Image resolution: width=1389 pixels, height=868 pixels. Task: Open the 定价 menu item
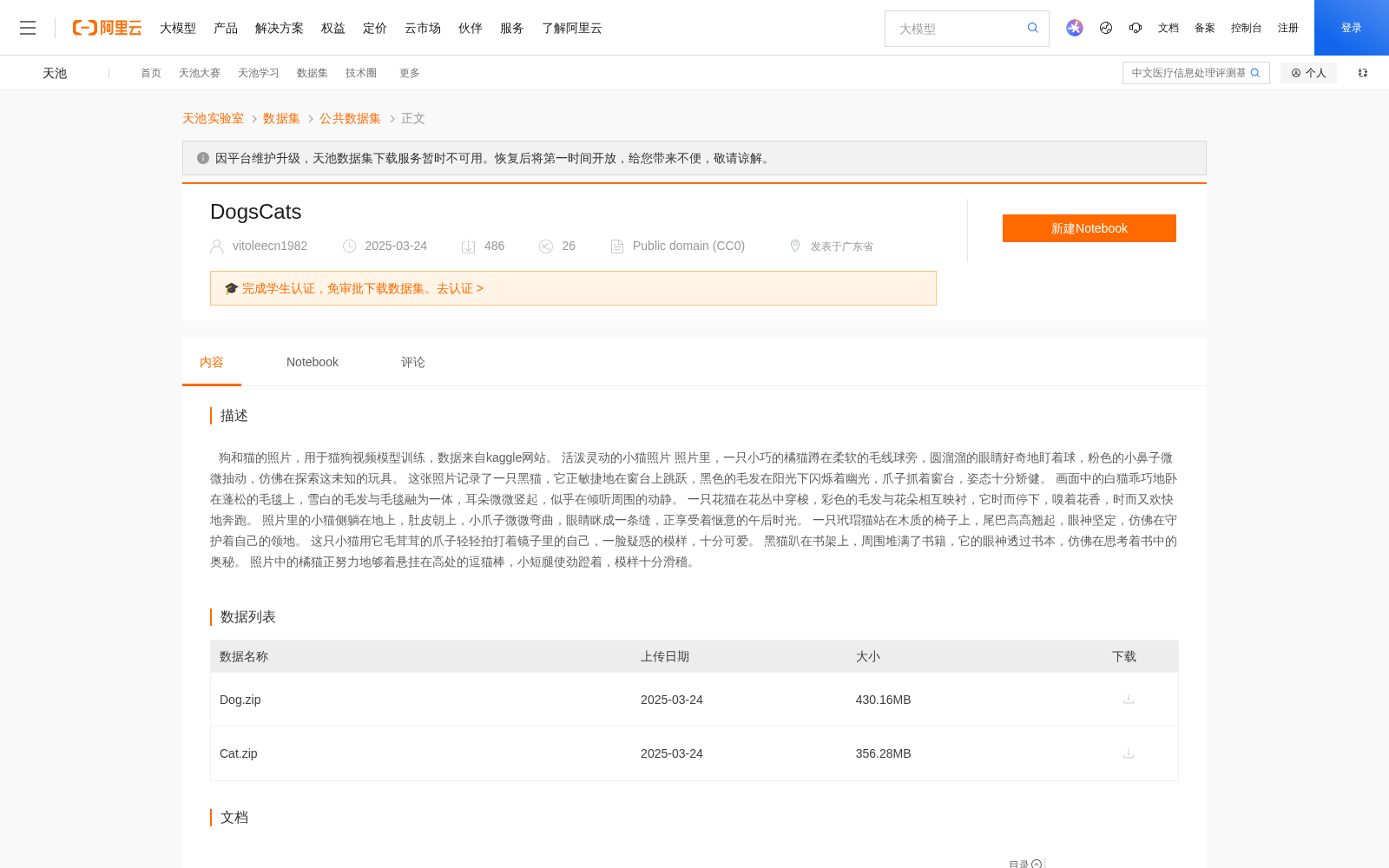(x=375, y=28)
